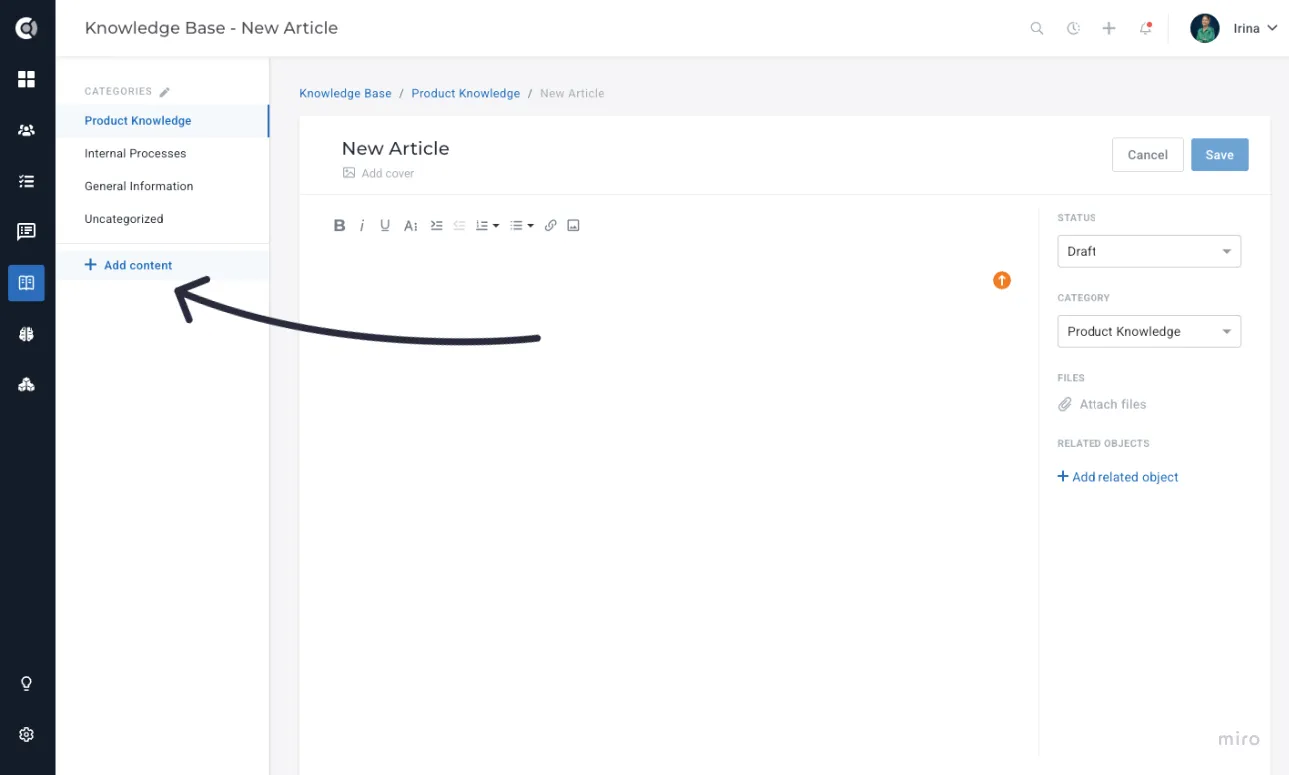Edit categories with the pencil icon
1289x775 pixels.
[x=165, y=91]
